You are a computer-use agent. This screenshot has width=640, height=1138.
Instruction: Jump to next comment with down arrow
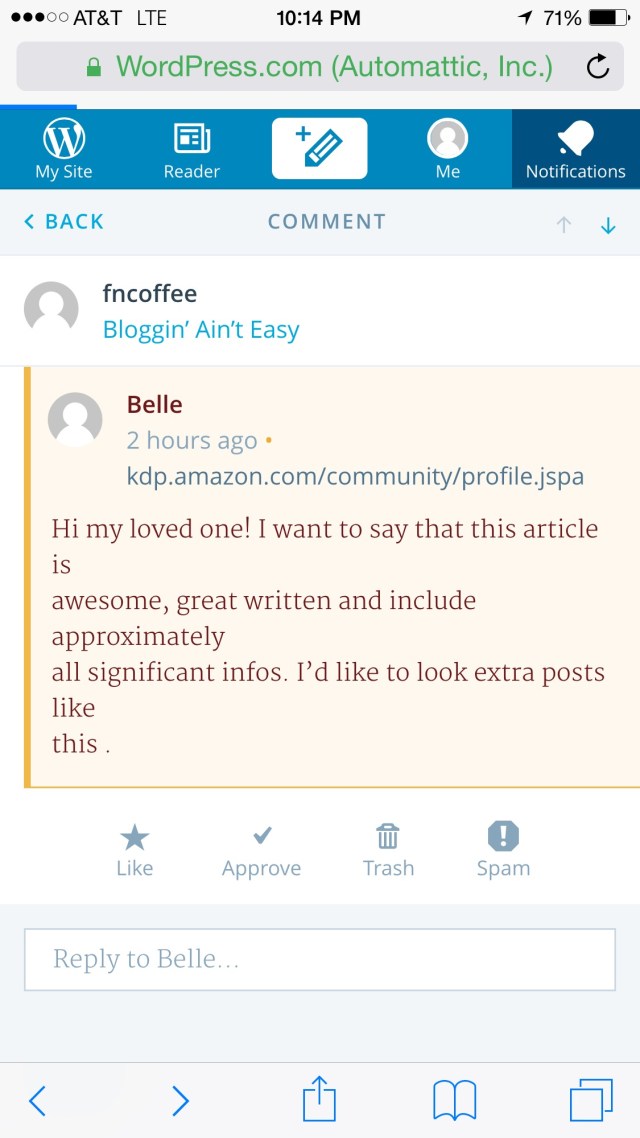[x=608, y=225]
